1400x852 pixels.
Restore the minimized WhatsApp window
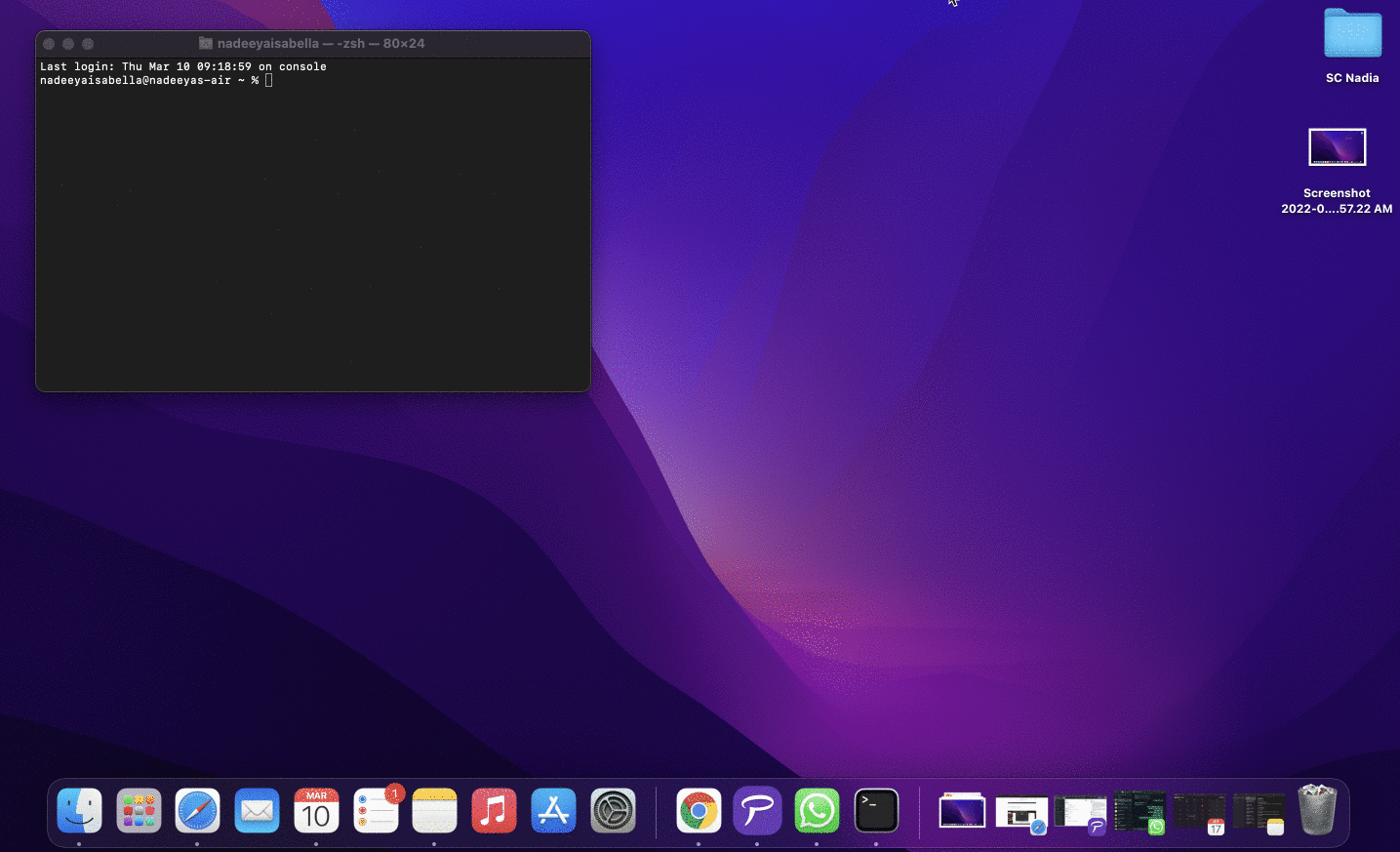[1140, 812]
